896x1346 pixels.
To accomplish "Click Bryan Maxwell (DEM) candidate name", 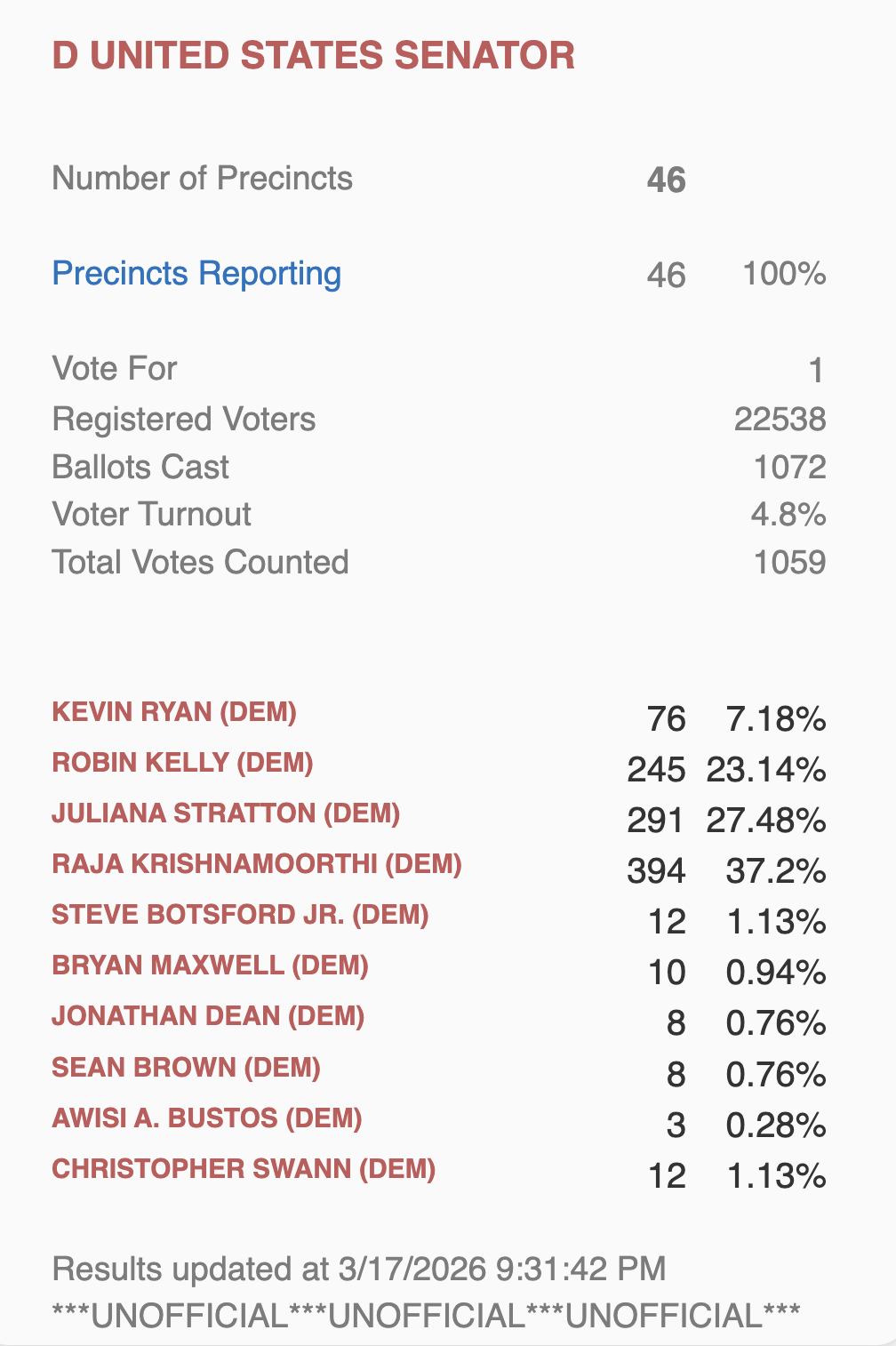I will tap(210, 965).
